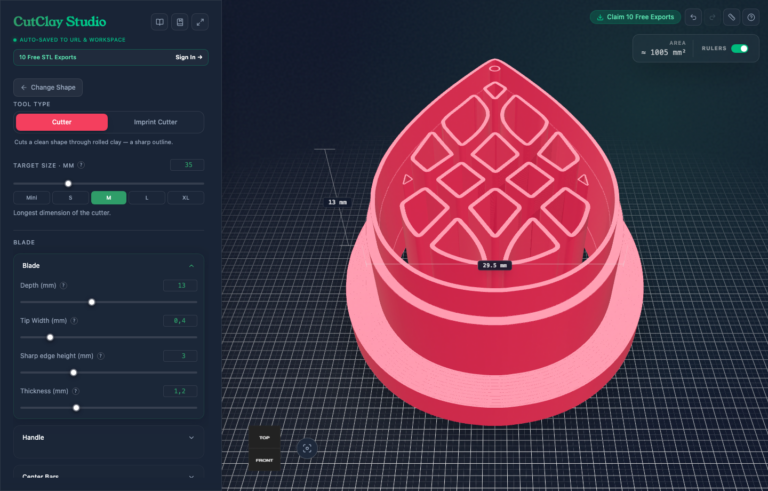Image resolution: width=768 pixels, height=491 pixels.
Task: Click the Sharp edge height slider handle
Action: (73, 373)
